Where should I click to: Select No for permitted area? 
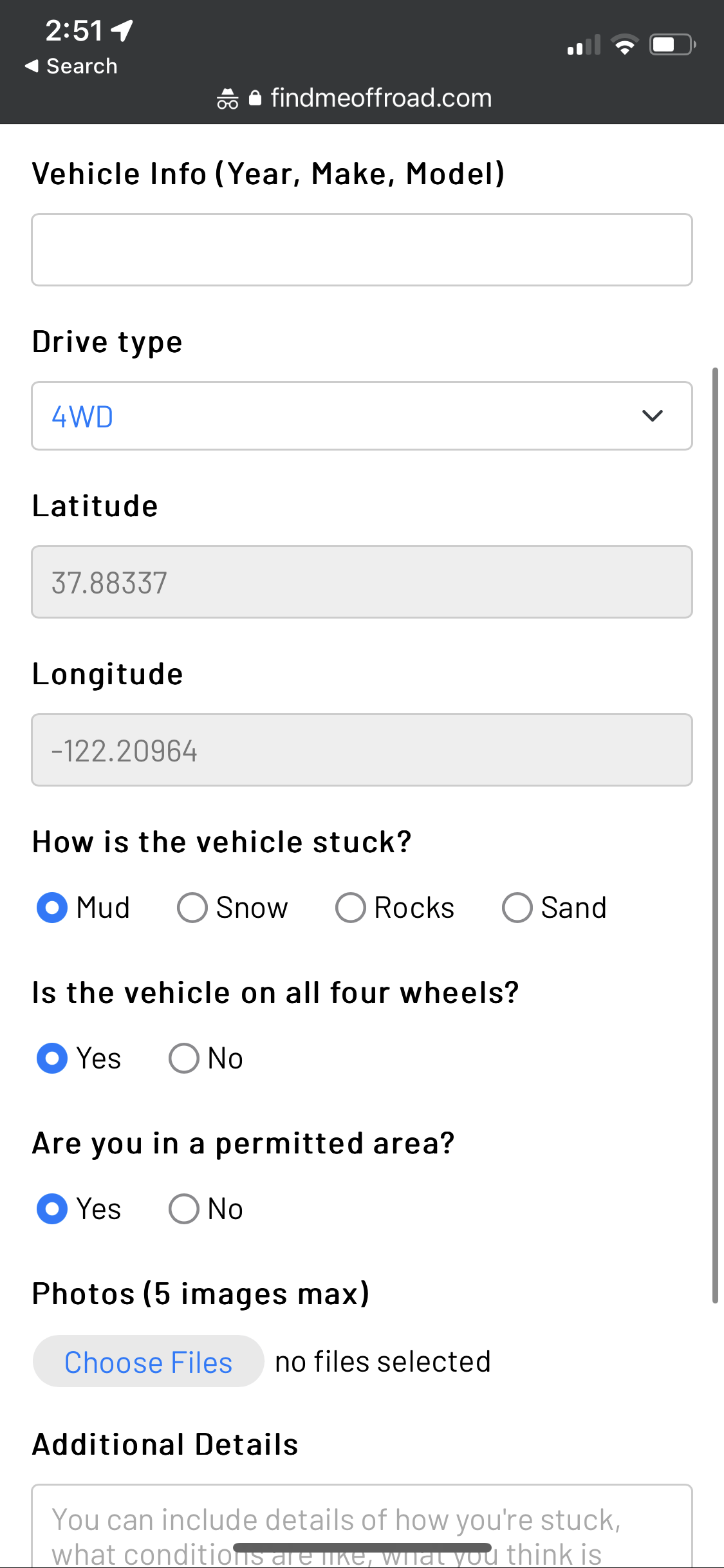tap(184, 1209)
